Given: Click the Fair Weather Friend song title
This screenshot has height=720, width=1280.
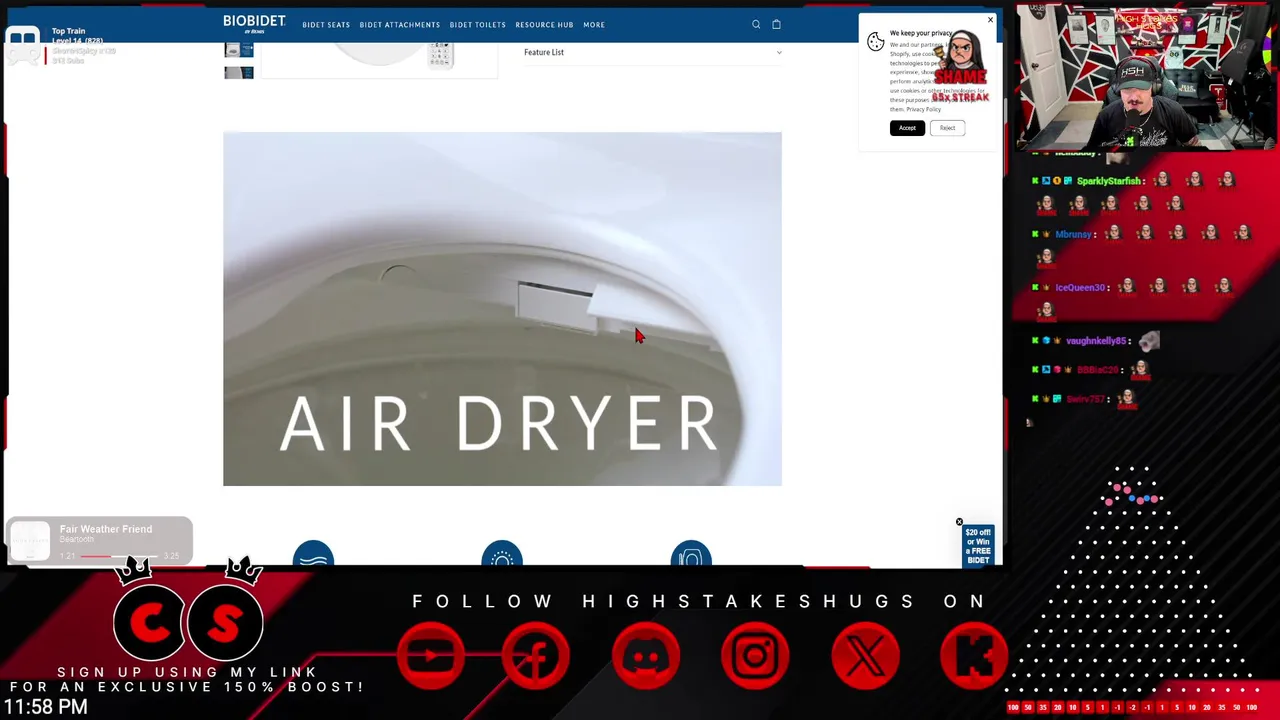Looking at the screenshot, I should pyautogui.click(x=106, y=529).
